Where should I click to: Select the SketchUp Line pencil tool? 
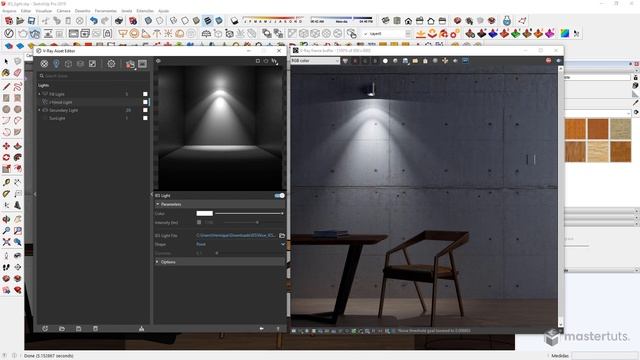pos(6,86)
